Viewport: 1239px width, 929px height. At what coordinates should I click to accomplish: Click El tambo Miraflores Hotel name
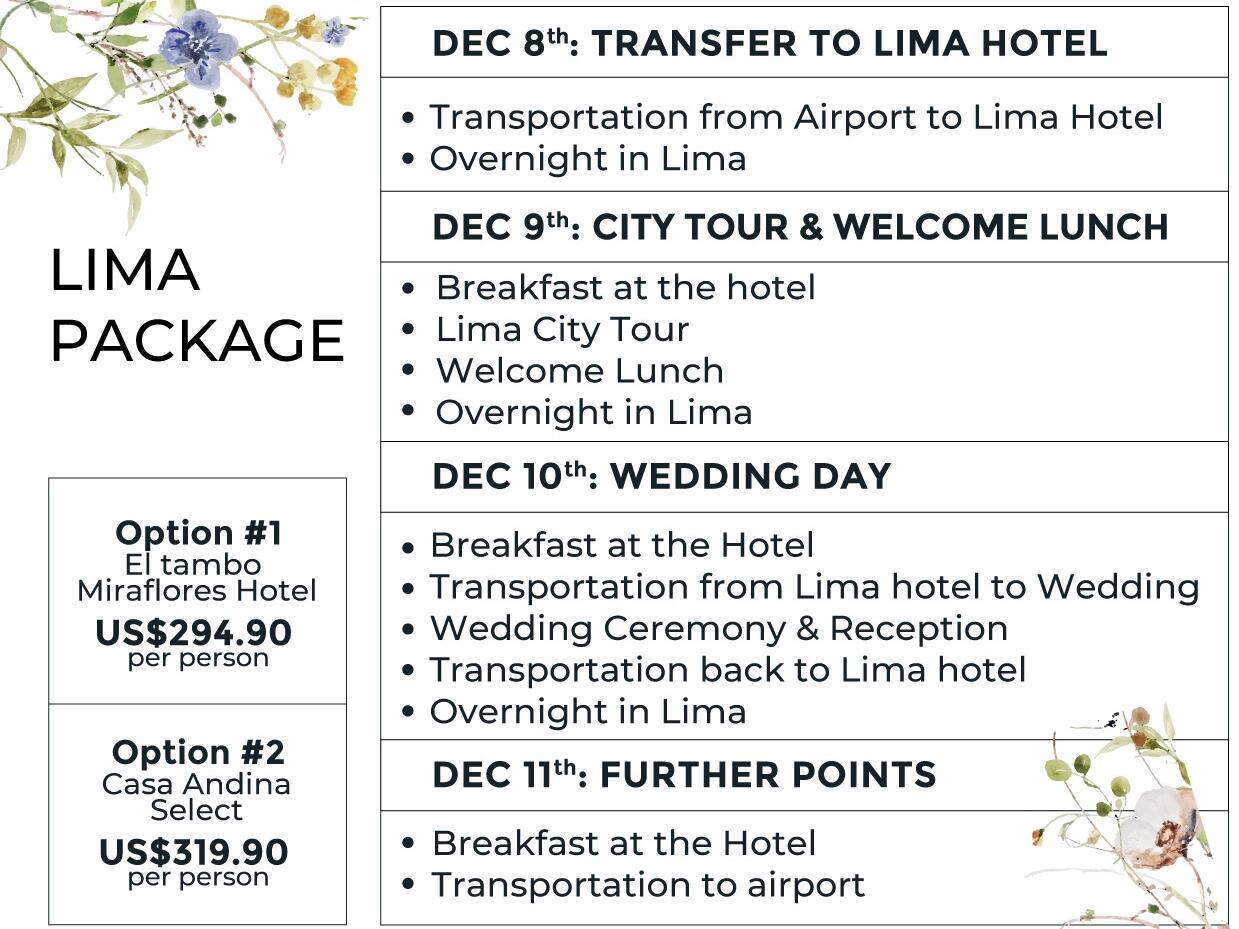click(x=197, y=577)
